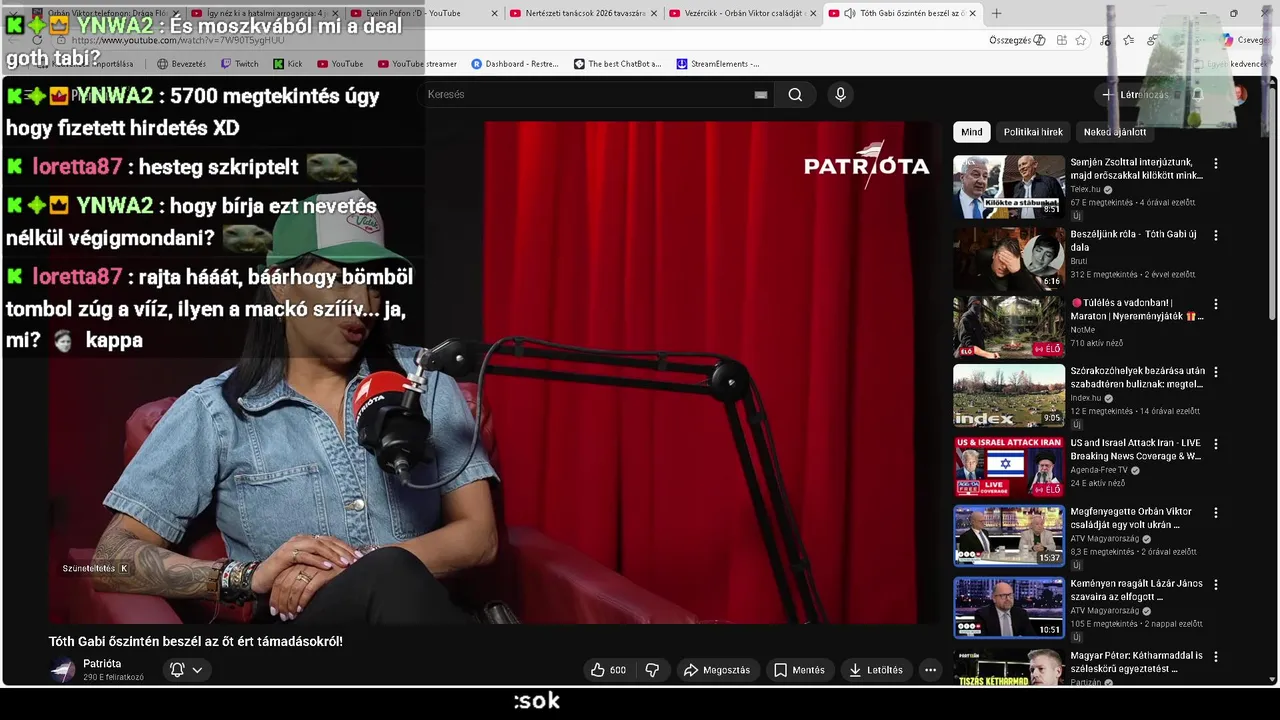This screenshot has height=720, width=1280.
Task: Close the Nertészeti tanácsok browser tab
Action: tap(654, 13)
